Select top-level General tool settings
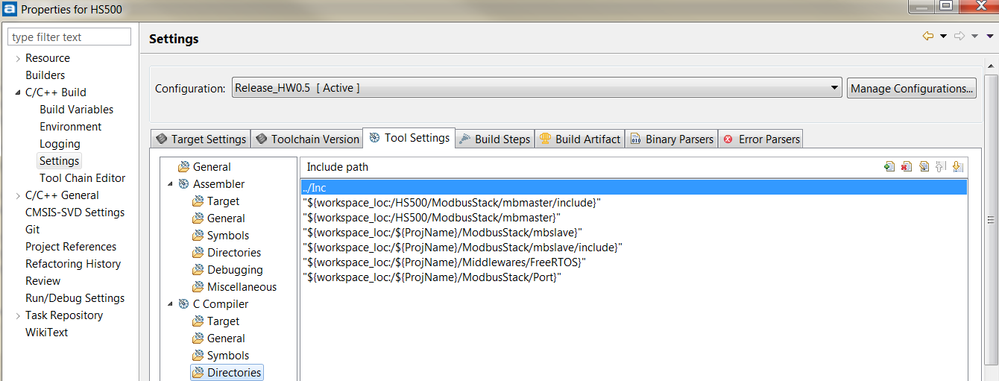999x381 pixels. click(205, 167)
